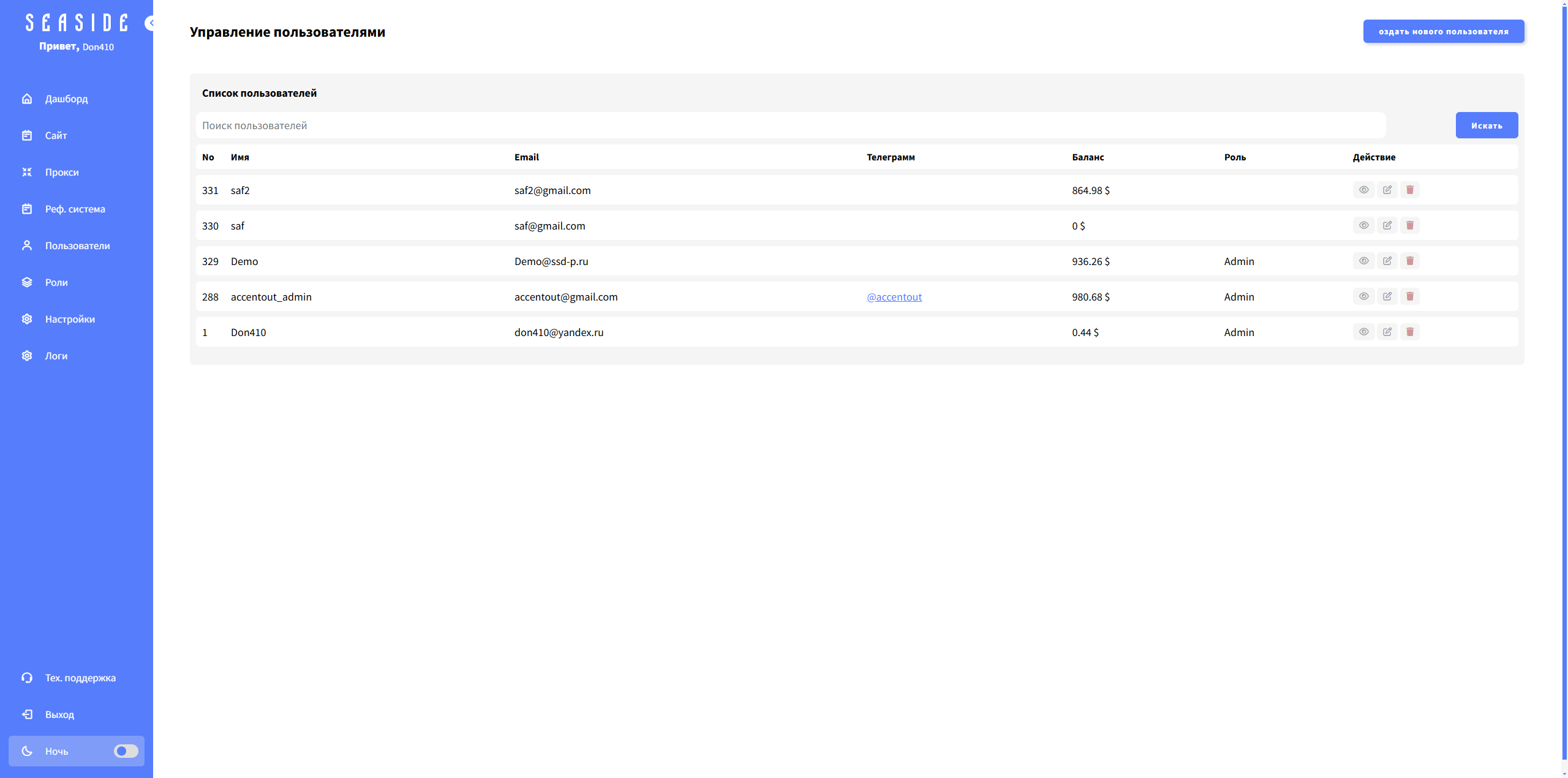Viewport: 1568px width, 778px height.
Task: Click edit icon for accentout_admin row
Action: tap(1387, 296)
